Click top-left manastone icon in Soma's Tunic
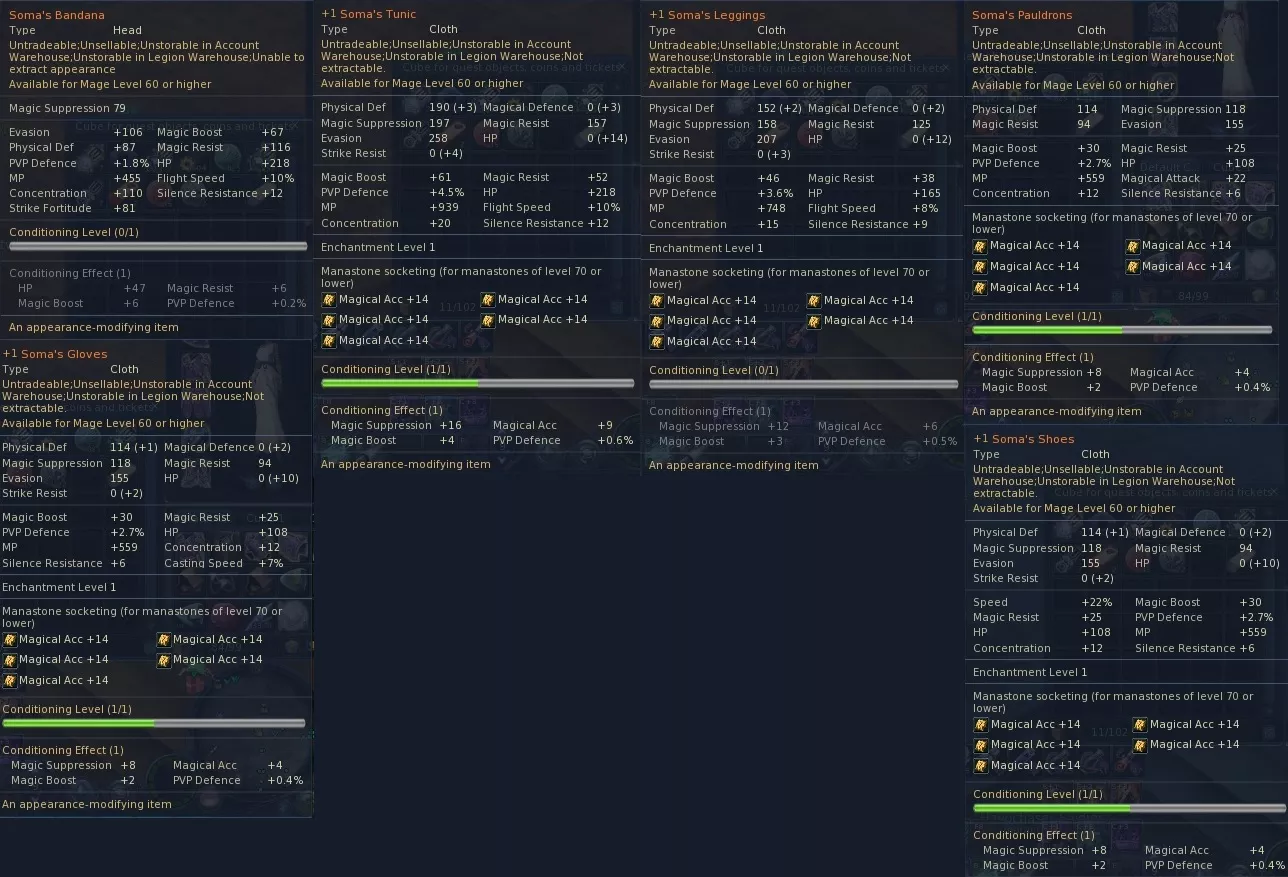The image size is (1288, 877). pyautogui.click(x=329, y=299)
